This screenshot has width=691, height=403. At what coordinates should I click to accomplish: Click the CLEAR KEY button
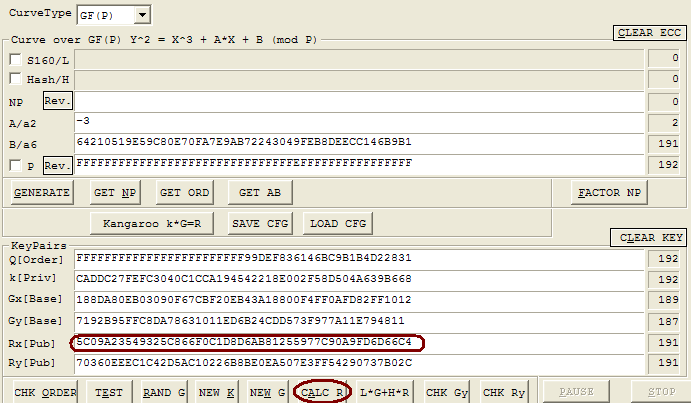pyautogui.click(x=648, y=238)
